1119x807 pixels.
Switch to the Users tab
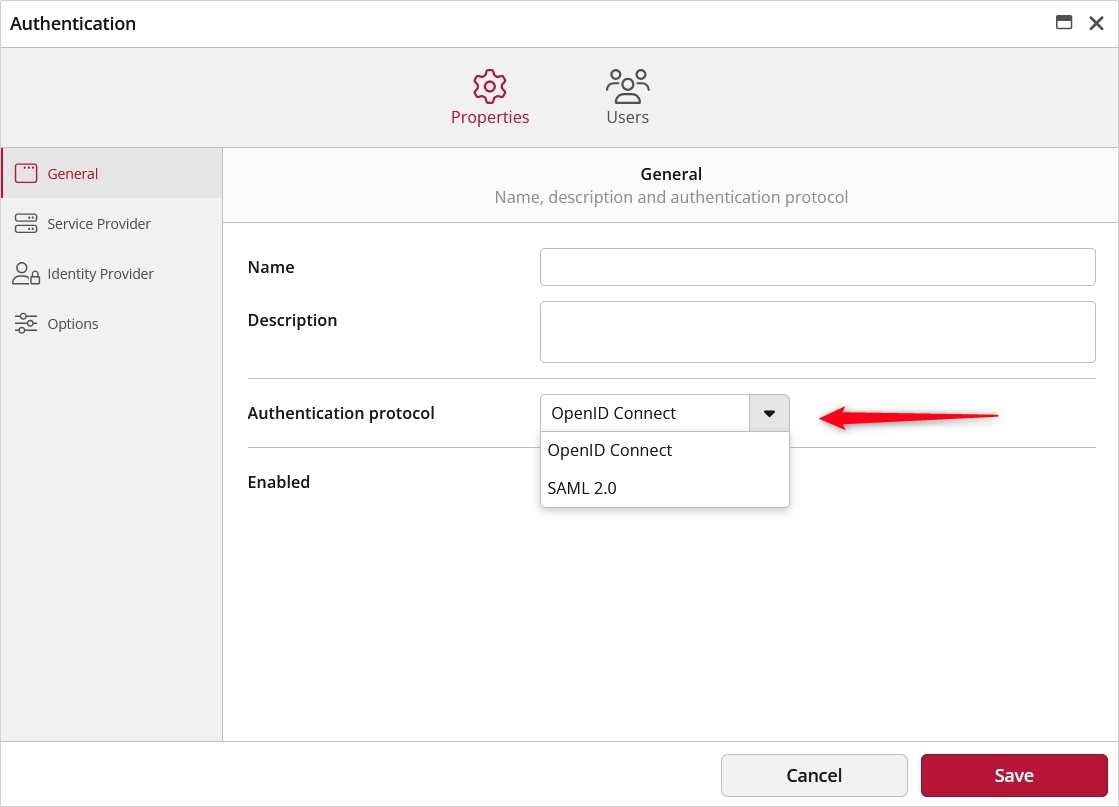(x=627, y=97)
